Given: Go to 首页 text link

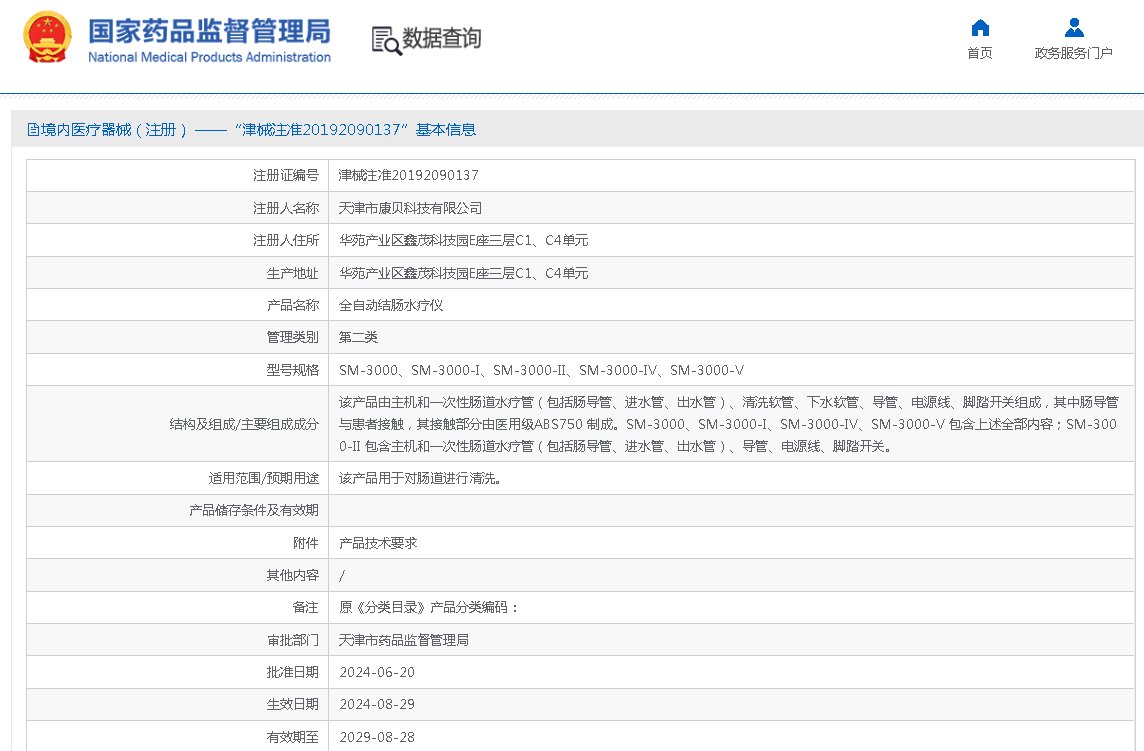Looking at the screenshot, I should [x=980, y=53].
